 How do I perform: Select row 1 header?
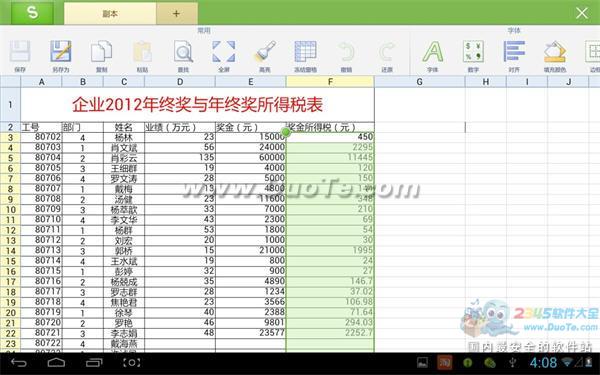[10, 105]
